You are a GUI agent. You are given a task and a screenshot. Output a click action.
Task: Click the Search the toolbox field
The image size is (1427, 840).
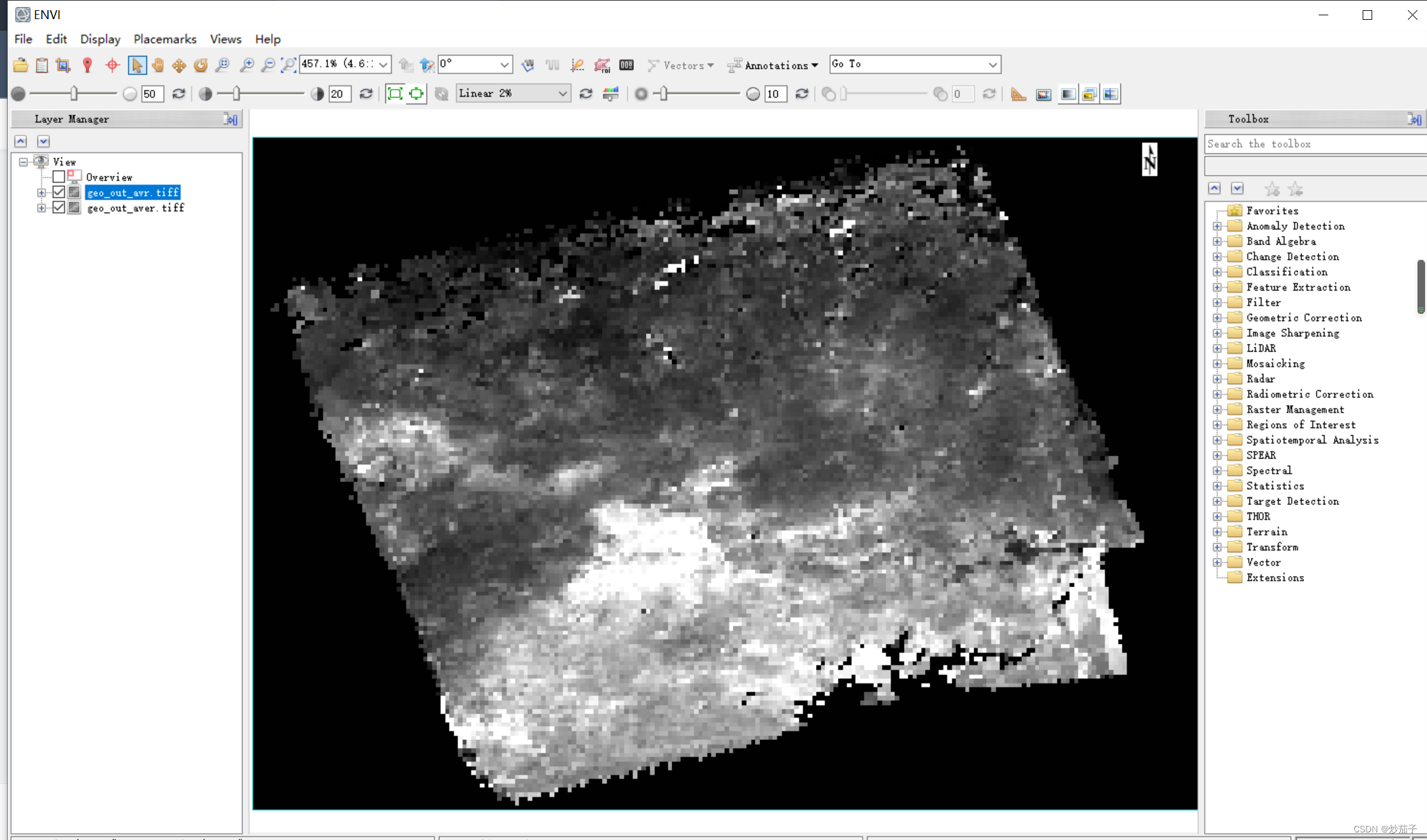pyautogui.click(x=1315, y=144)
